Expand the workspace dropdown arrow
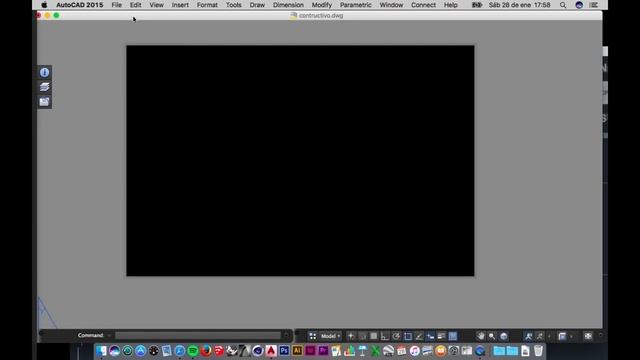Image resolution: width=640 pixels, height=360 pixels. (x=571, y=336)
